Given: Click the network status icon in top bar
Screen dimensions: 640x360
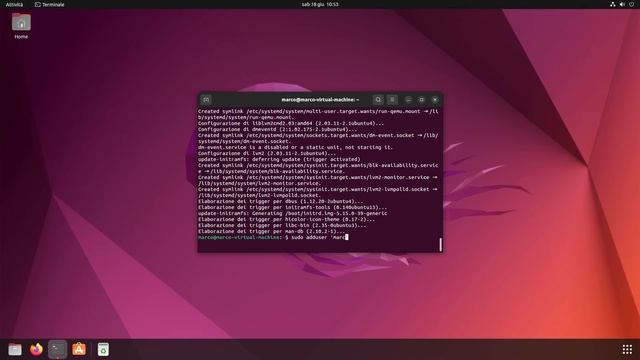Looking at the screenshot, I should pyautogui.click(x=612, y=4).
